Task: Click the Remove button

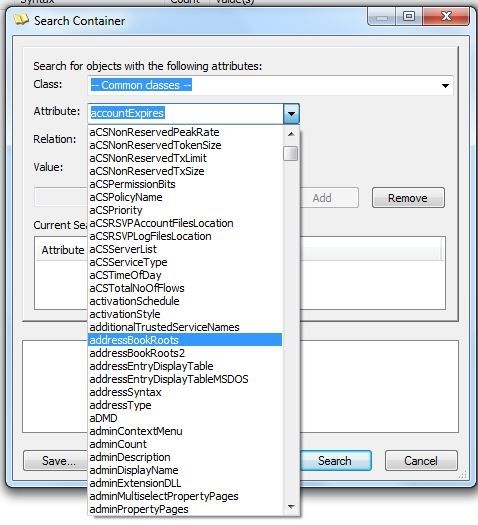Action: click(408, 198)
